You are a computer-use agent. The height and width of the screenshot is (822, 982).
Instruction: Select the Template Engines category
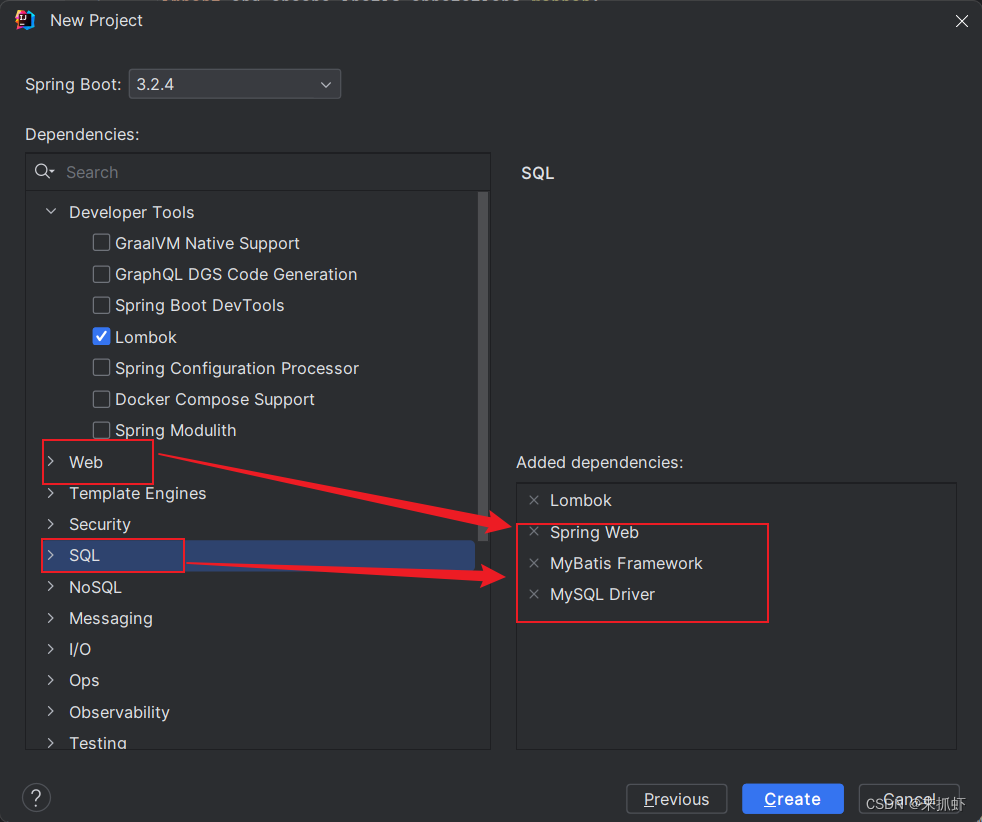point(138,493)
